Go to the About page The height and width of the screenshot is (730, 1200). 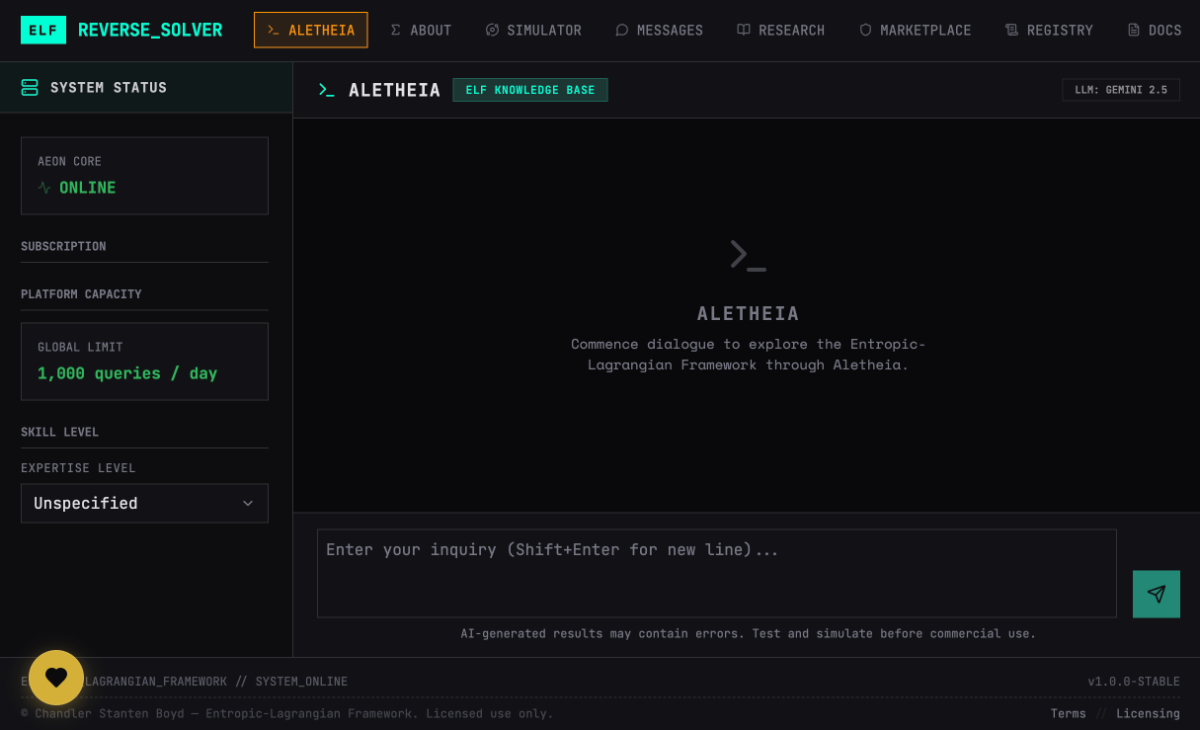[x=420, y=30]
